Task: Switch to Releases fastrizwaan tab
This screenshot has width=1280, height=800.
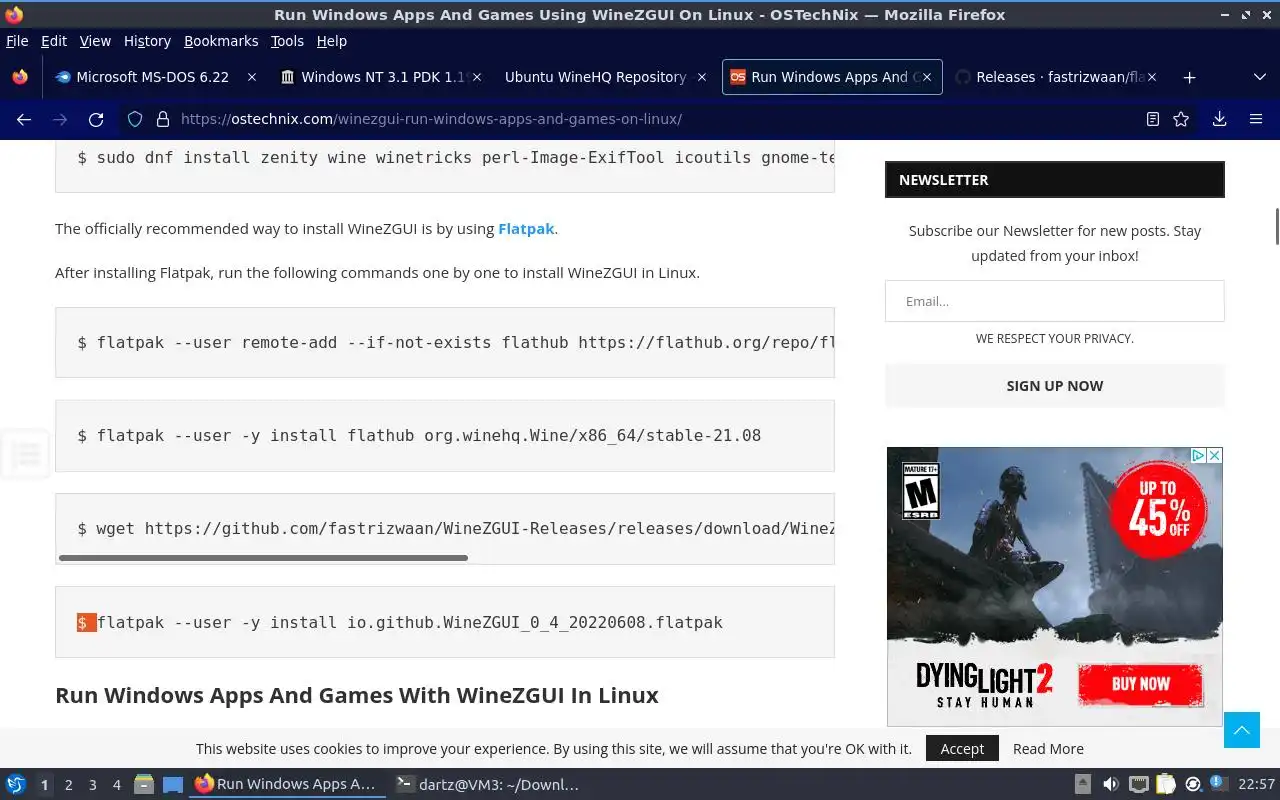Action: [1056, 77]
